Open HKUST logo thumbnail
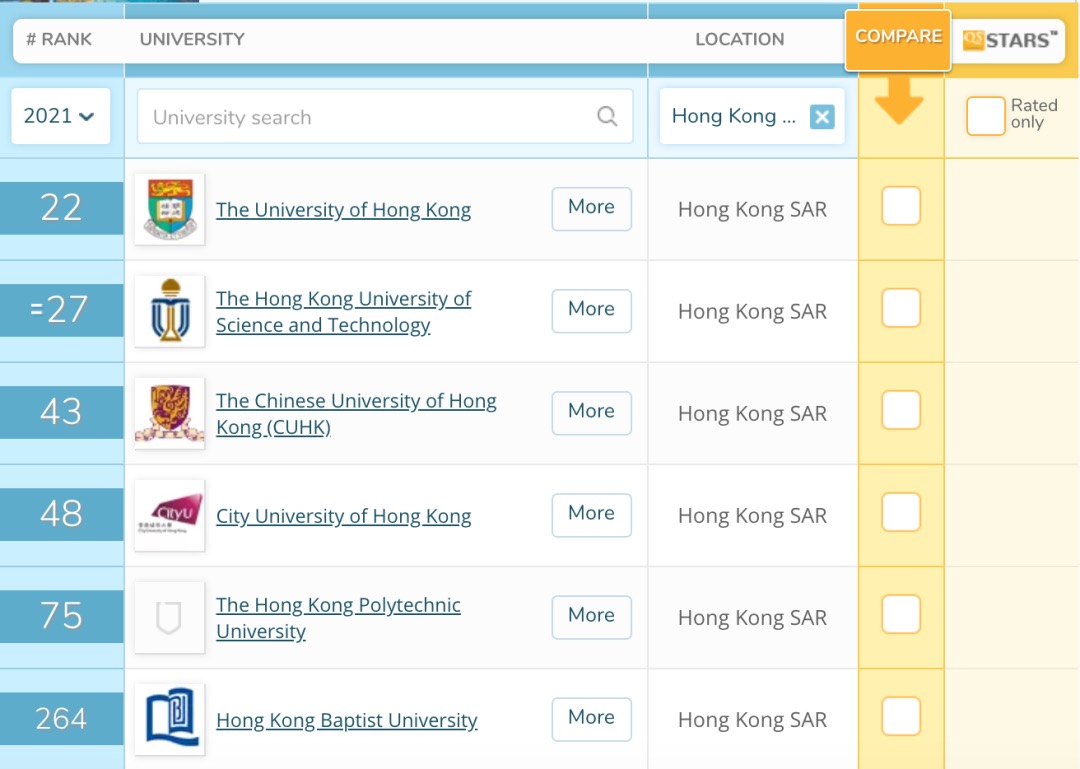 click(x=169, y=311)
